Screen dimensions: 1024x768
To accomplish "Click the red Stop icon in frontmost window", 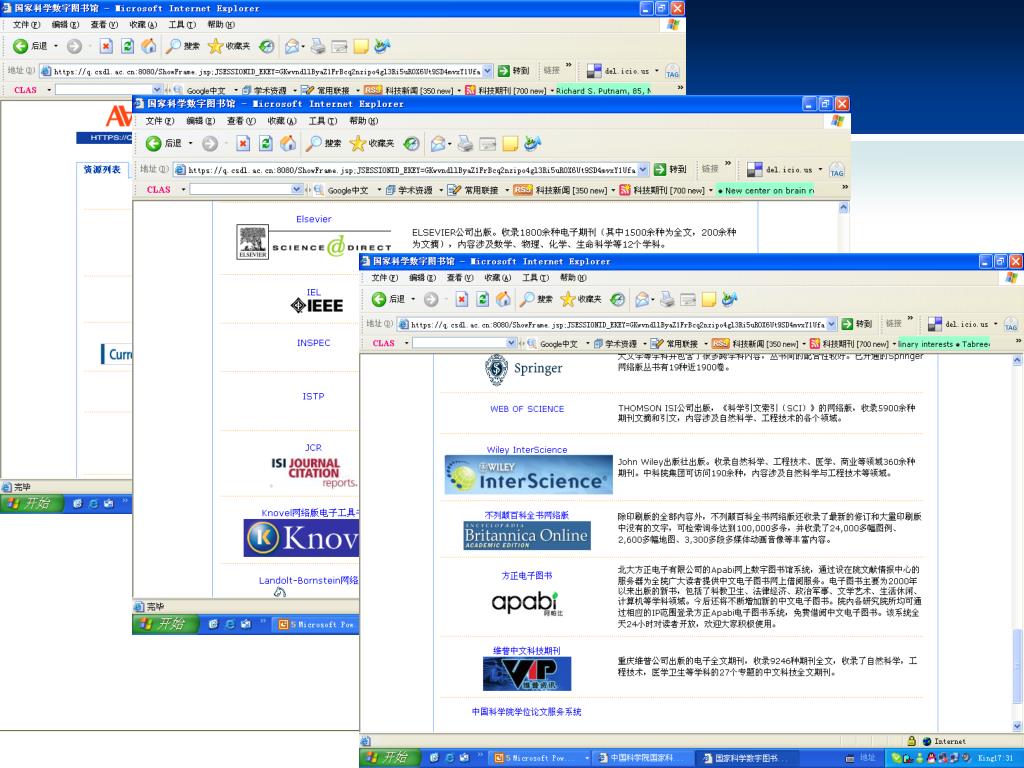I will tap(462, 299).
